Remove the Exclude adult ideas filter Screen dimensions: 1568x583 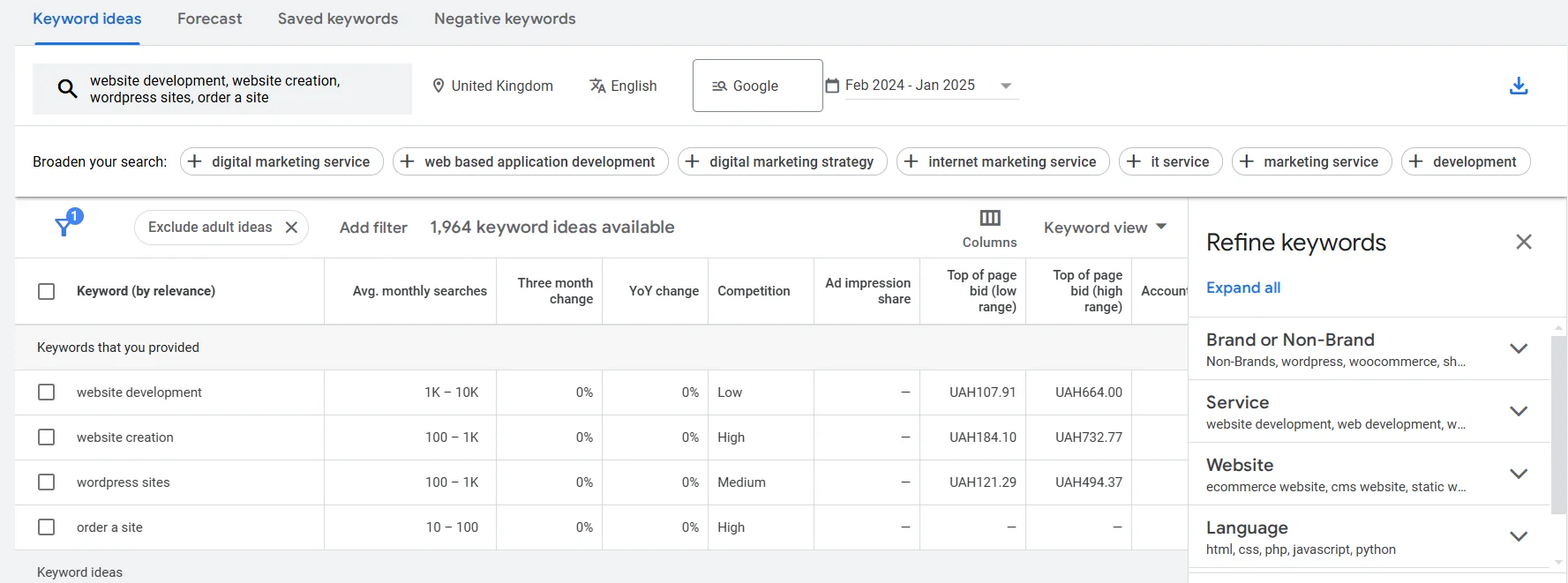click(291, 228)
